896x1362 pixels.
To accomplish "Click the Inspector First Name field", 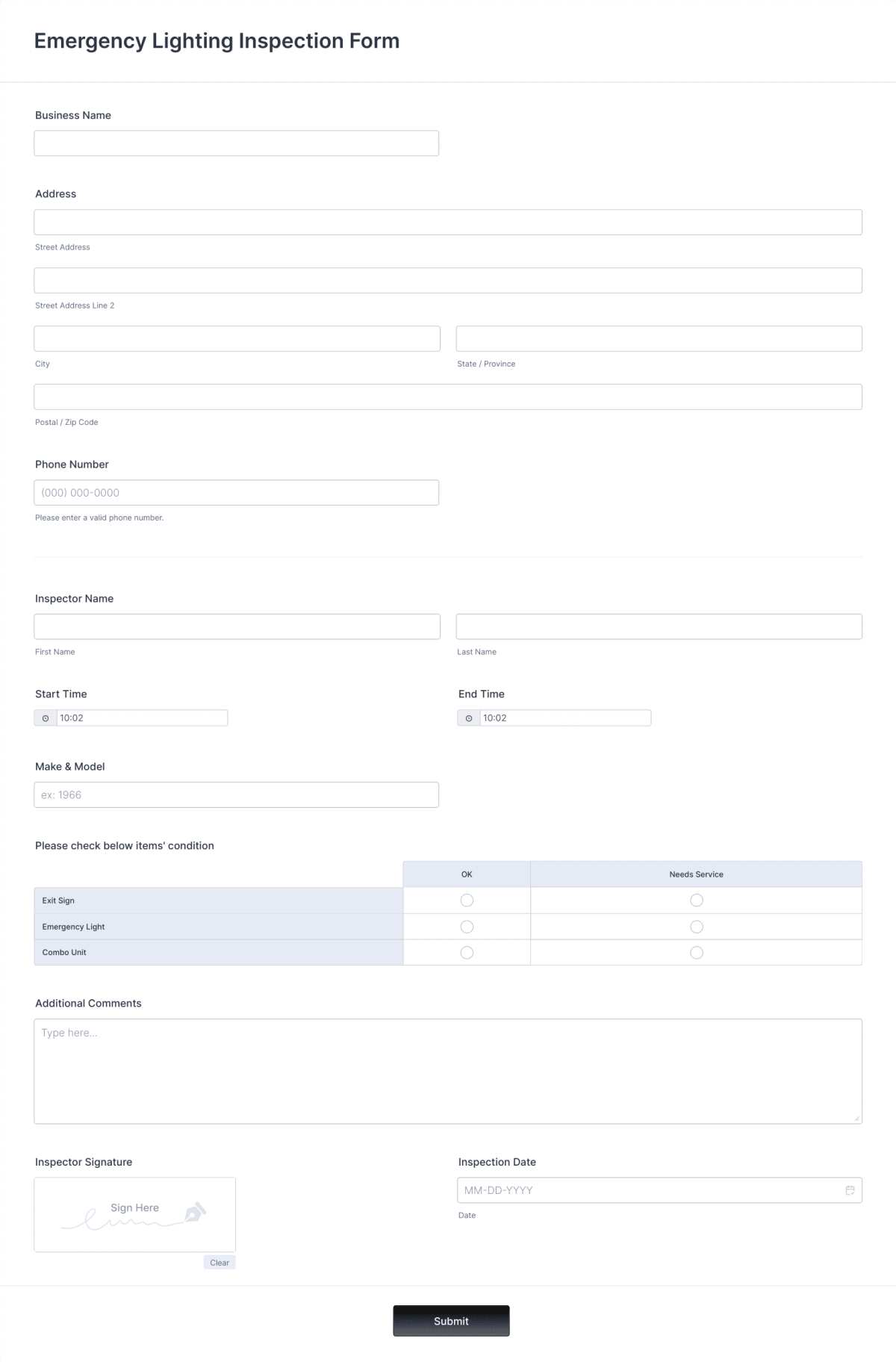I will (x=236, y=626).
